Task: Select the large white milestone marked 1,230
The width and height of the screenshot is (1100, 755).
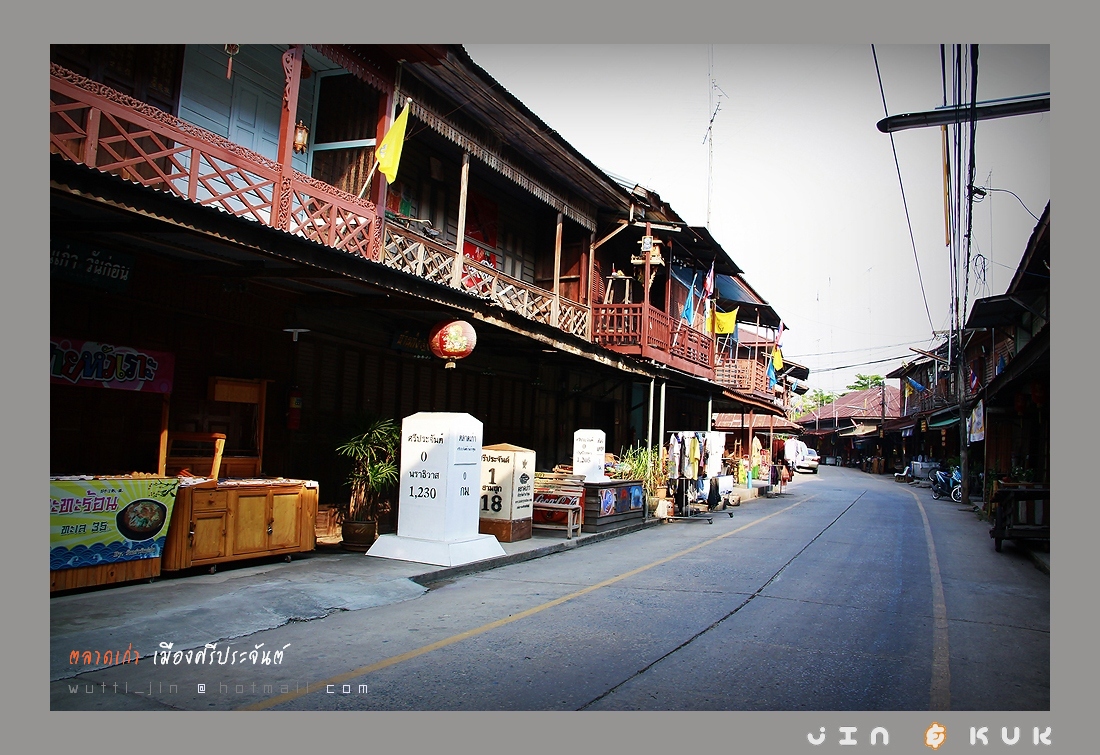Action: pyautogui.click(x=440, y=477)
